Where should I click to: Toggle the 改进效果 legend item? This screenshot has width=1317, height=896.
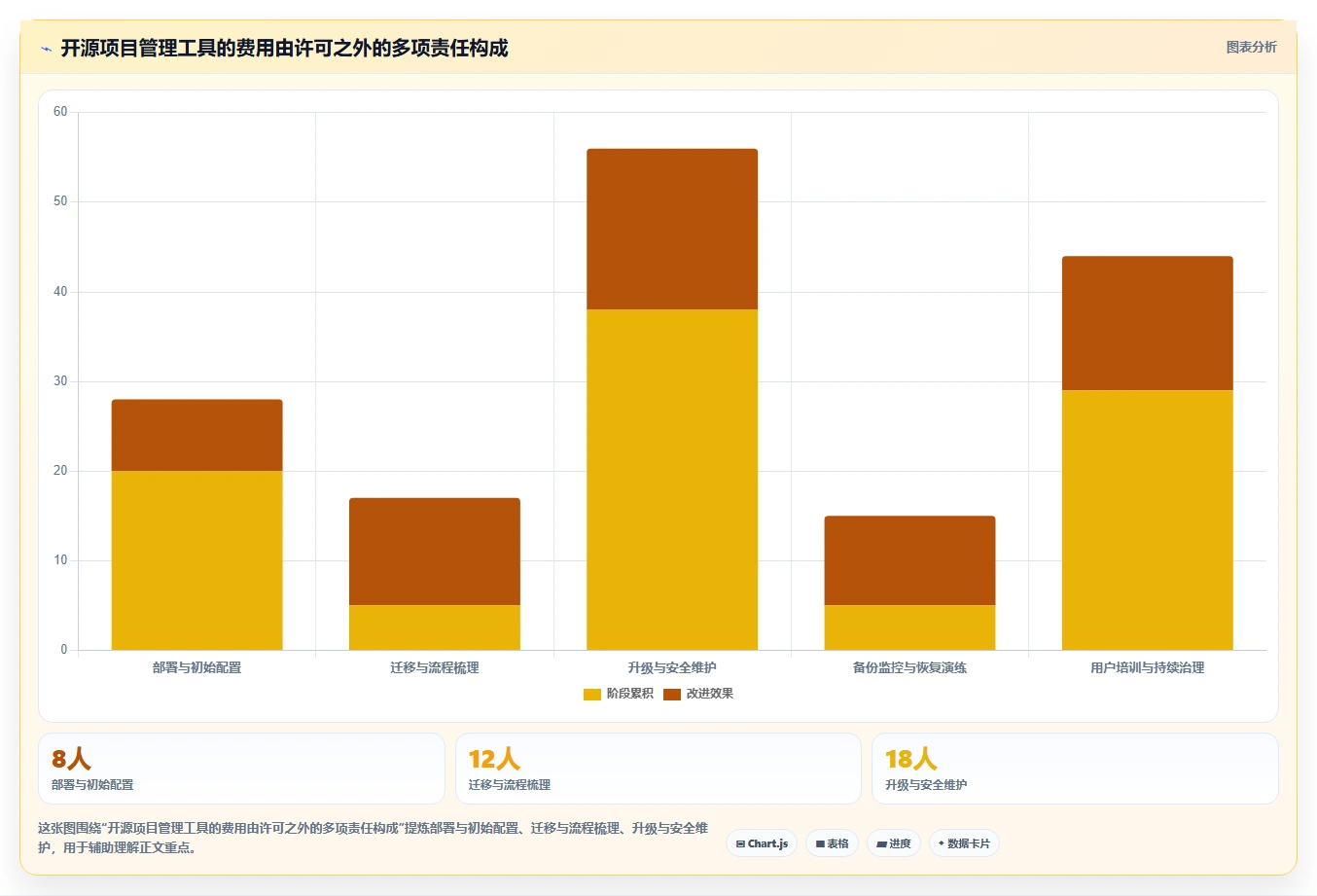698,694
